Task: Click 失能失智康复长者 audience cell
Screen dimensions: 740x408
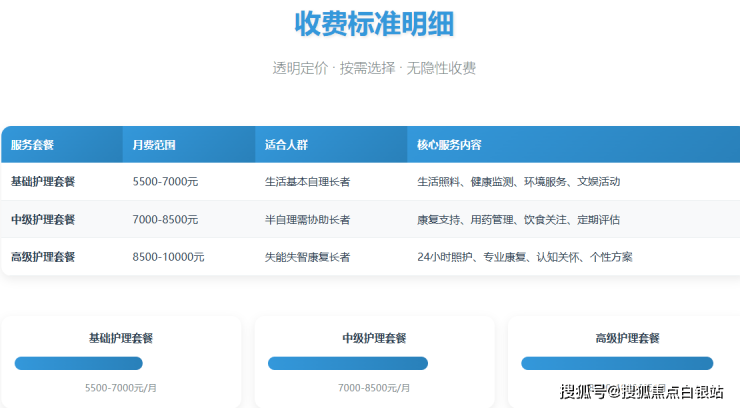Action: 307,257
